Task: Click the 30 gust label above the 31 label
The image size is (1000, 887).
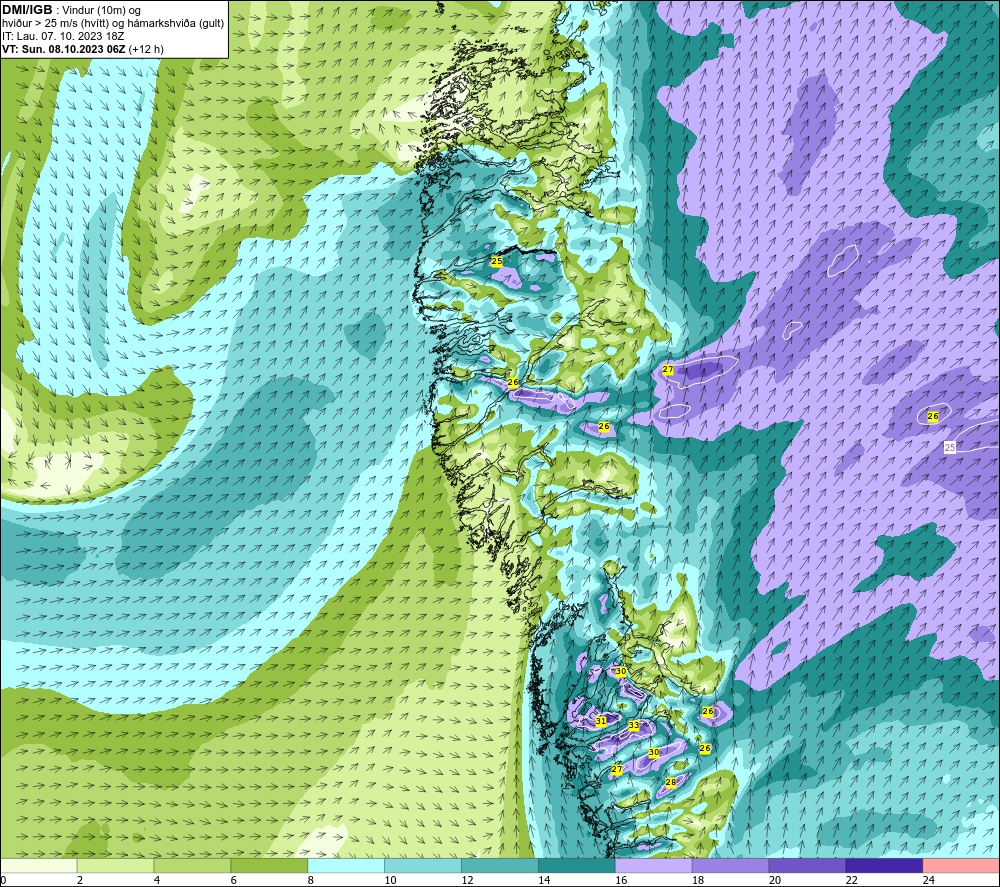Action: [x=621, y=671]
